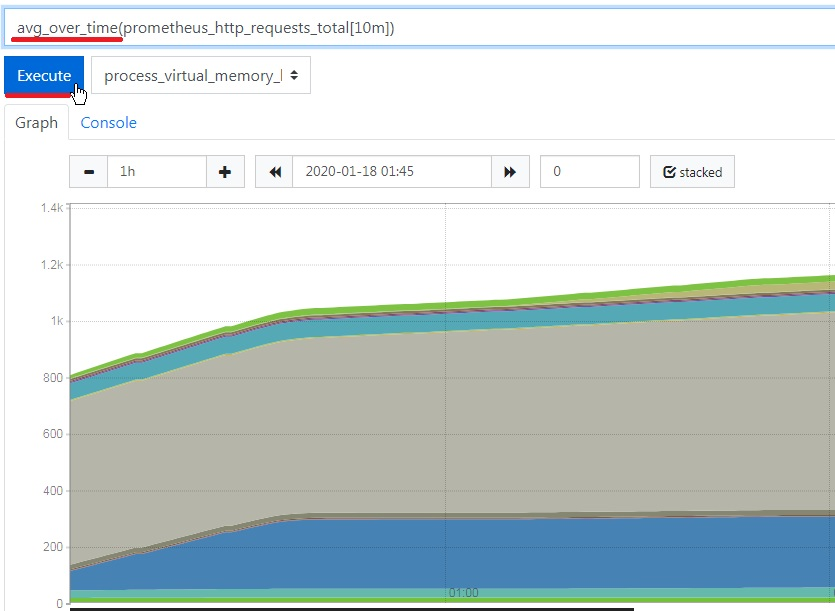Click the blue Execute button
This screenshot has width=835, height=611.
[44, 75]
